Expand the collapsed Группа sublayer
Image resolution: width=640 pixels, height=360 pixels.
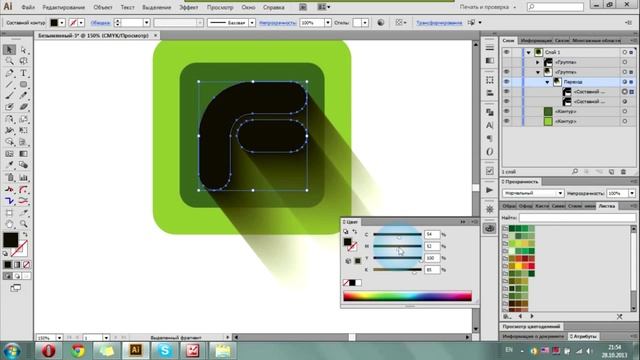[538, 62]
